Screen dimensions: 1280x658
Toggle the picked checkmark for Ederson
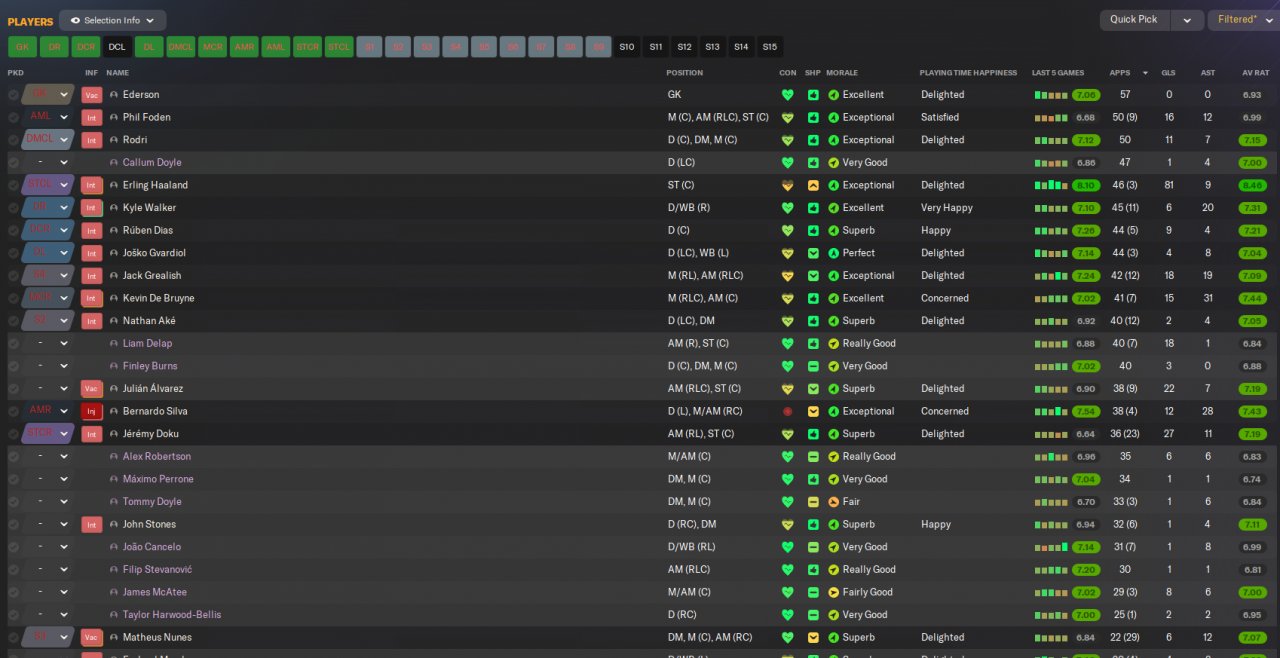(x=13, y=95)
